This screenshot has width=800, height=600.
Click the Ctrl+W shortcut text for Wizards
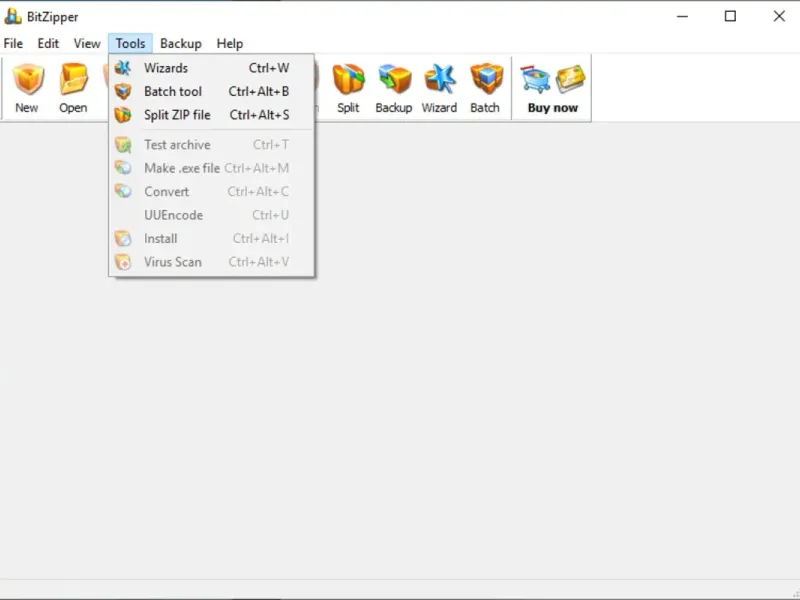click(269, 68)
